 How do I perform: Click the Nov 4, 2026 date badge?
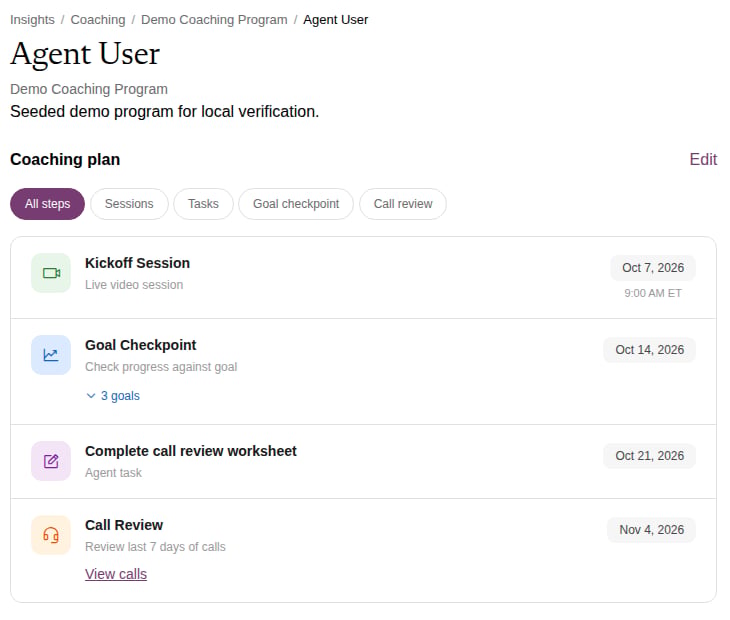[651, 530]
